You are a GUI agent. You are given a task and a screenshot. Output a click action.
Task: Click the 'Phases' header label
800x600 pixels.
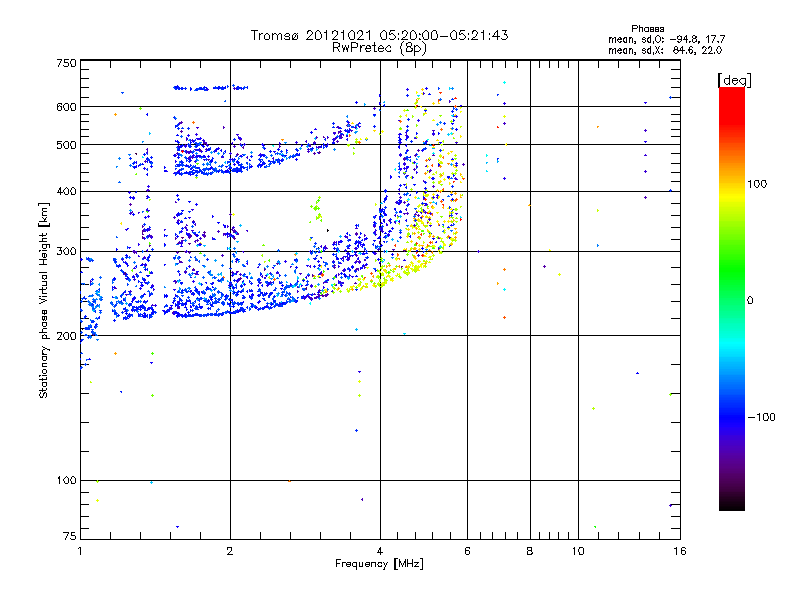pos(647,29)
